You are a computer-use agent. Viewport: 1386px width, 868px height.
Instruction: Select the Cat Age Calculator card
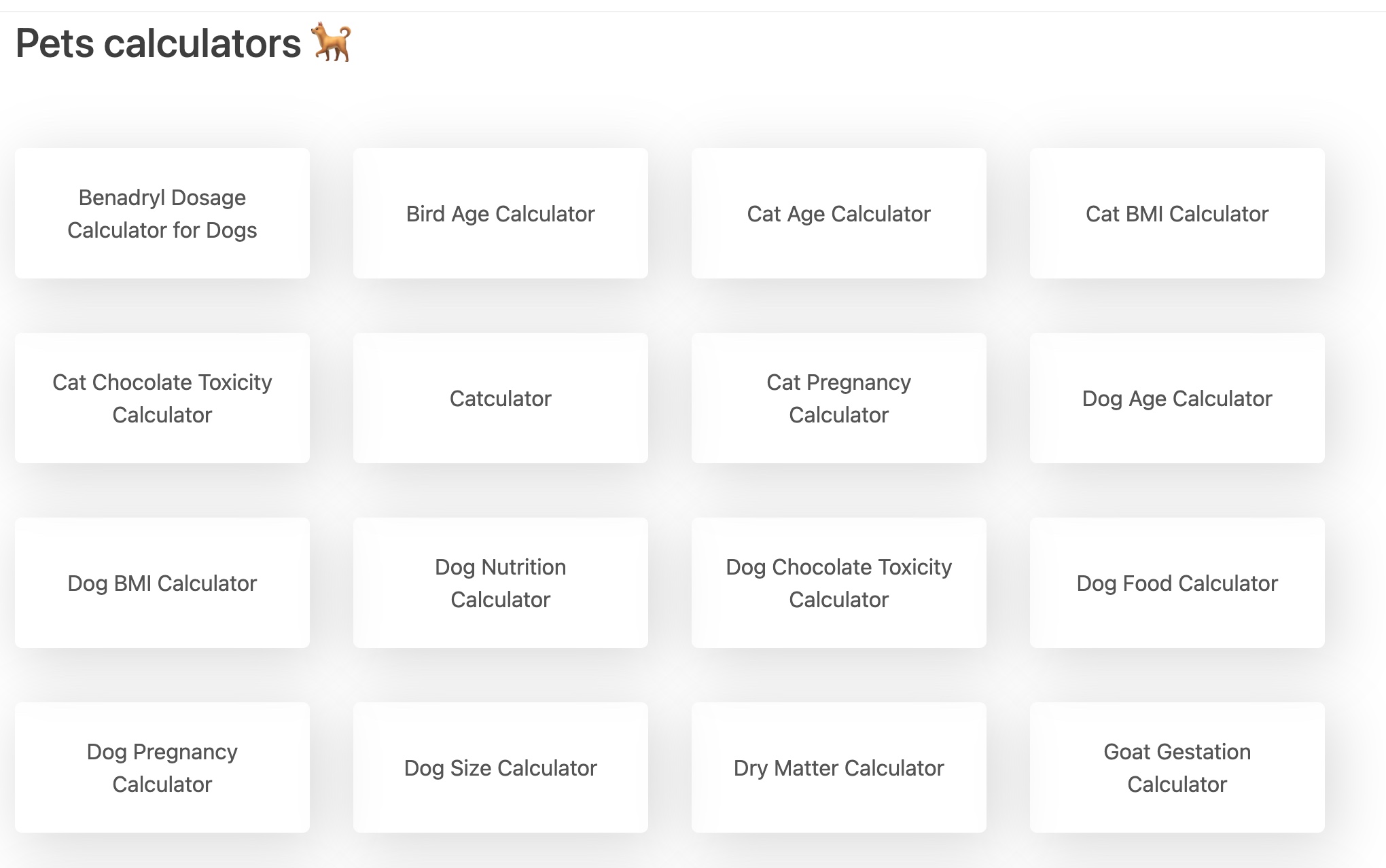point(838,214)
